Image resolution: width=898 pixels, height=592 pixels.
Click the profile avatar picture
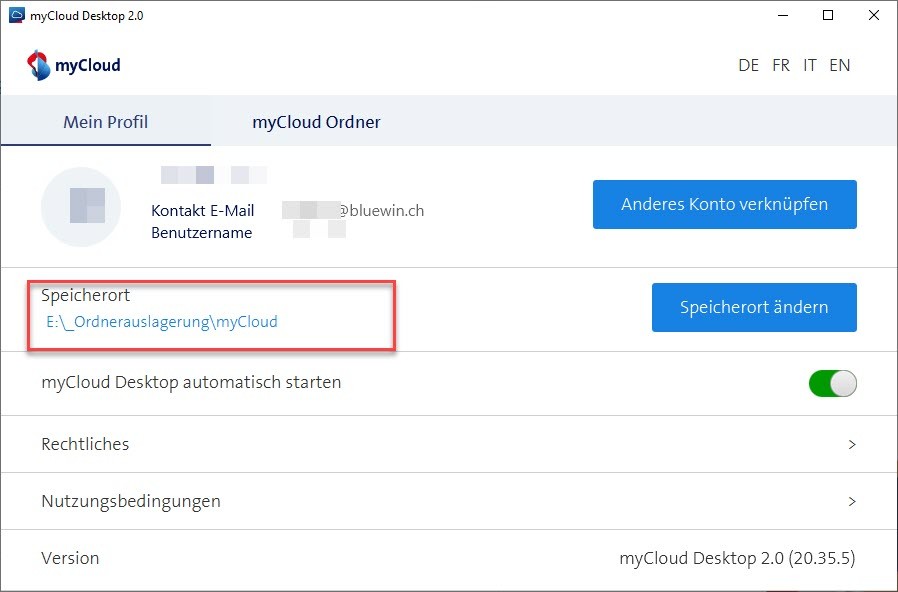tap(87, 206)
